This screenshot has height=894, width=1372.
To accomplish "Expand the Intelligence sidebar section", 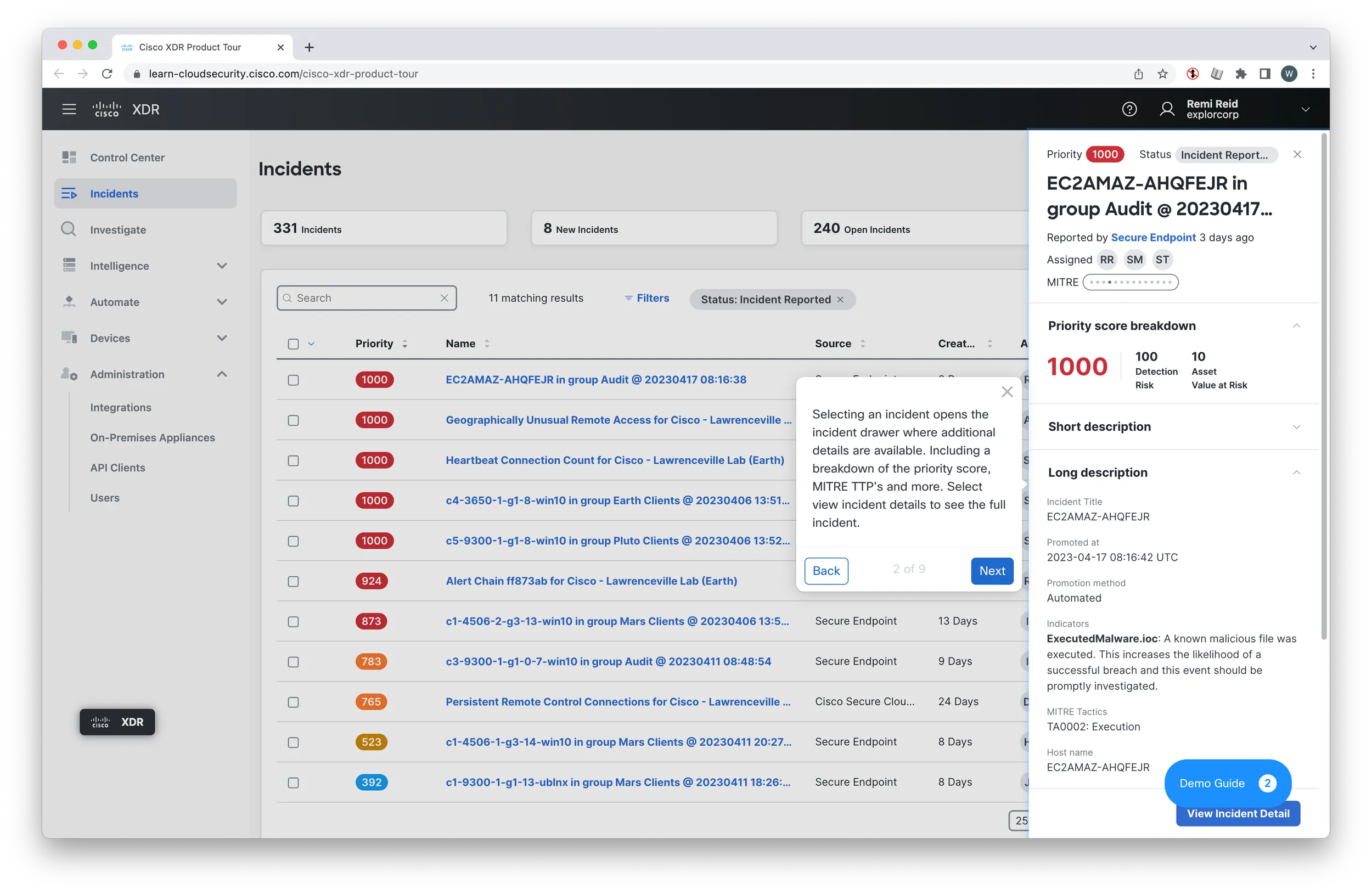I will tap(221, 266).
